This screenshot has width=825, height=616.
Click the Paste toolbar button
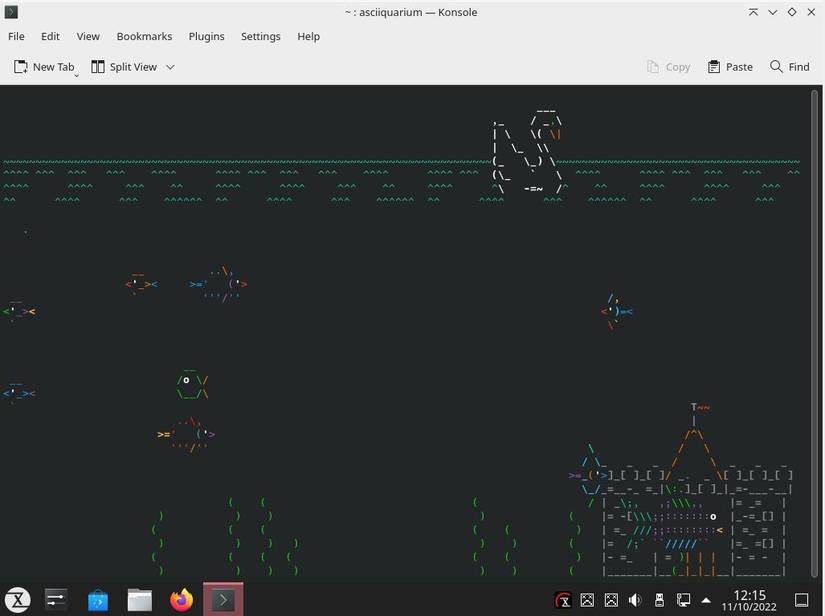(730, 67)
